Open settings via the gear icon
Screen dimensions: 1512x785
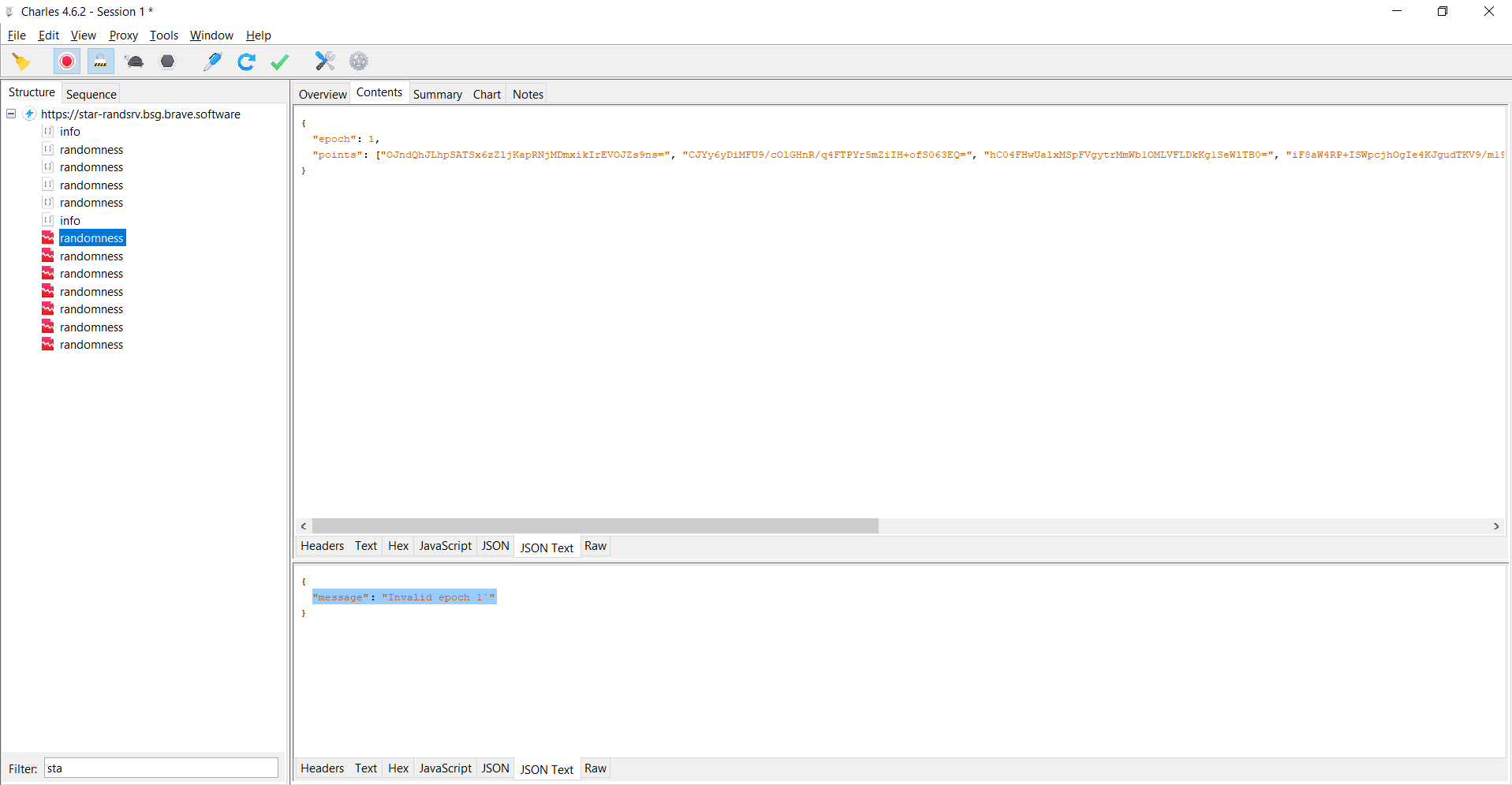[x=358, y=61]
